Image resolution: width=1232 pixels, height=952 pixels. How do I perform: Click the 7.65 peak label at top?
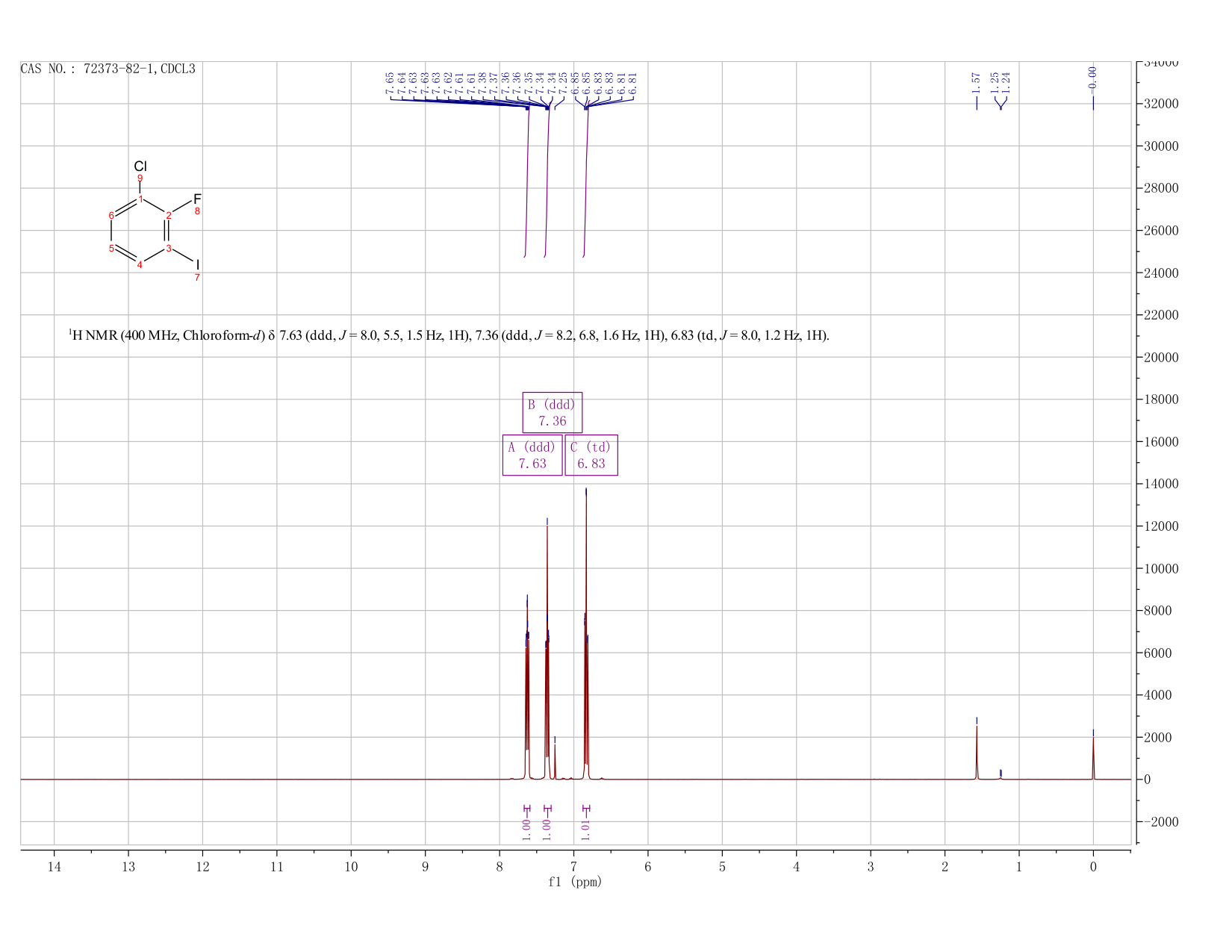(390, 83)
